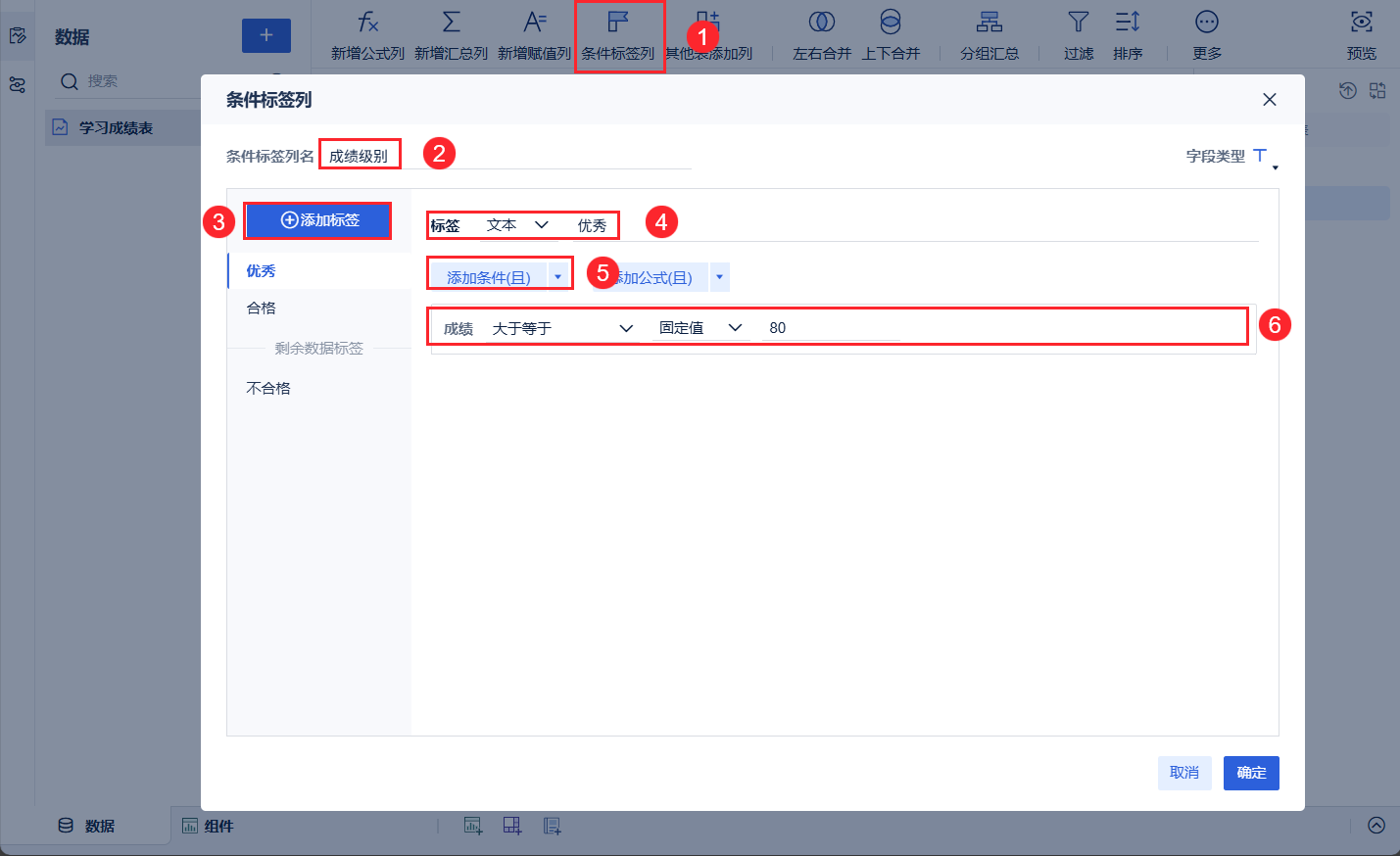Image resolution: width=1400 pixels, height=856 pixels.
Task: Select the 不合格 remaining-data label
Action: pos(319,389)
